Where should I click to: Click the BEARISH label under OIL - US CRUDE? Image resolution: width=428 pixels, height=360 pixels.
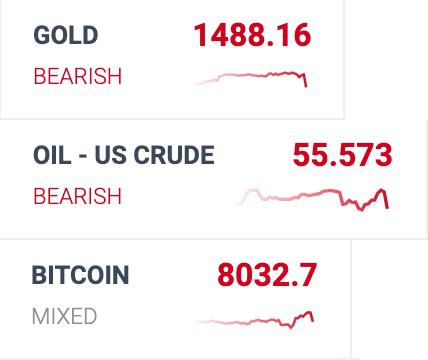pos(78,196)
